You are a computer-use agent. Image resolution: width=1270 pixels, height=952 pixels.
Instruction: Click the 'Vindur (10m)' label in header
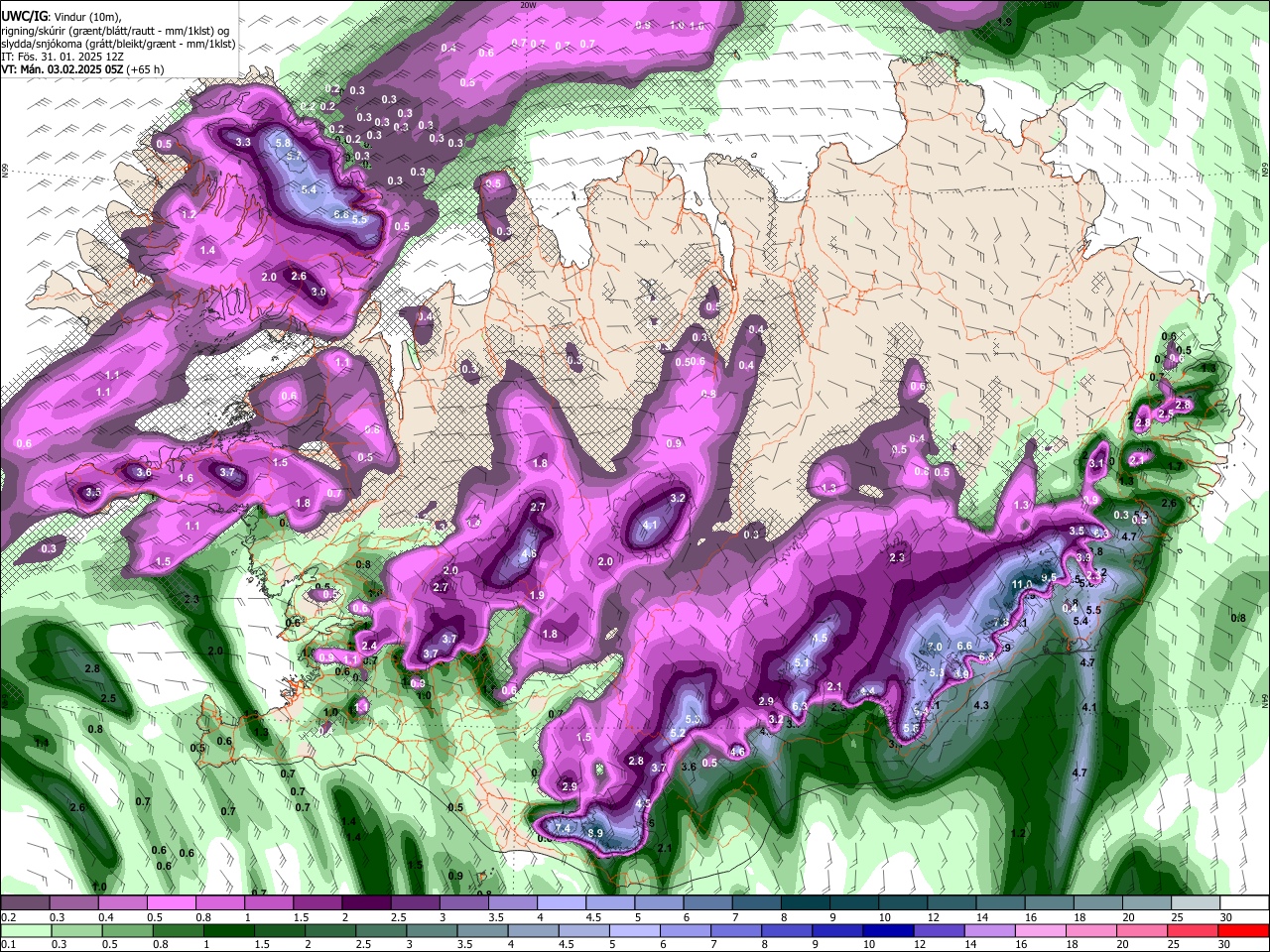coord(86,17)
